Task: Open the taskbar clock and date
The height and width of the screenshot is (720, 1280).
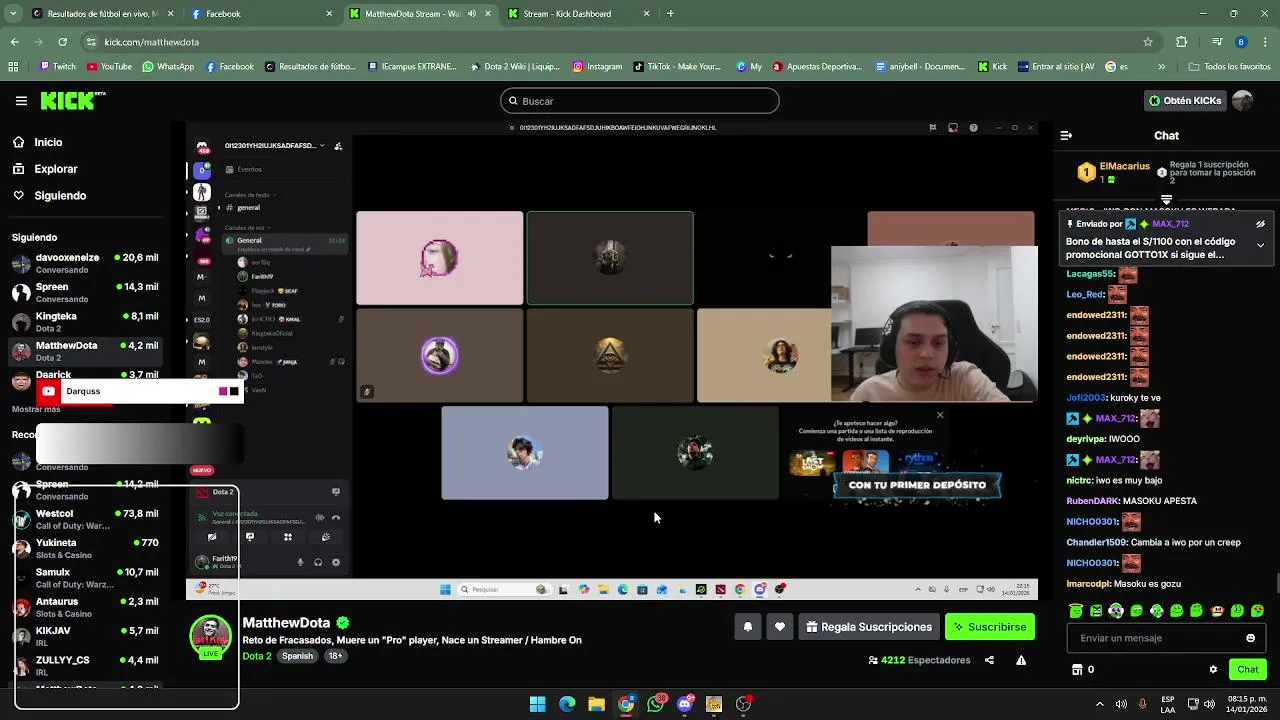Action: click(1247, 704)
